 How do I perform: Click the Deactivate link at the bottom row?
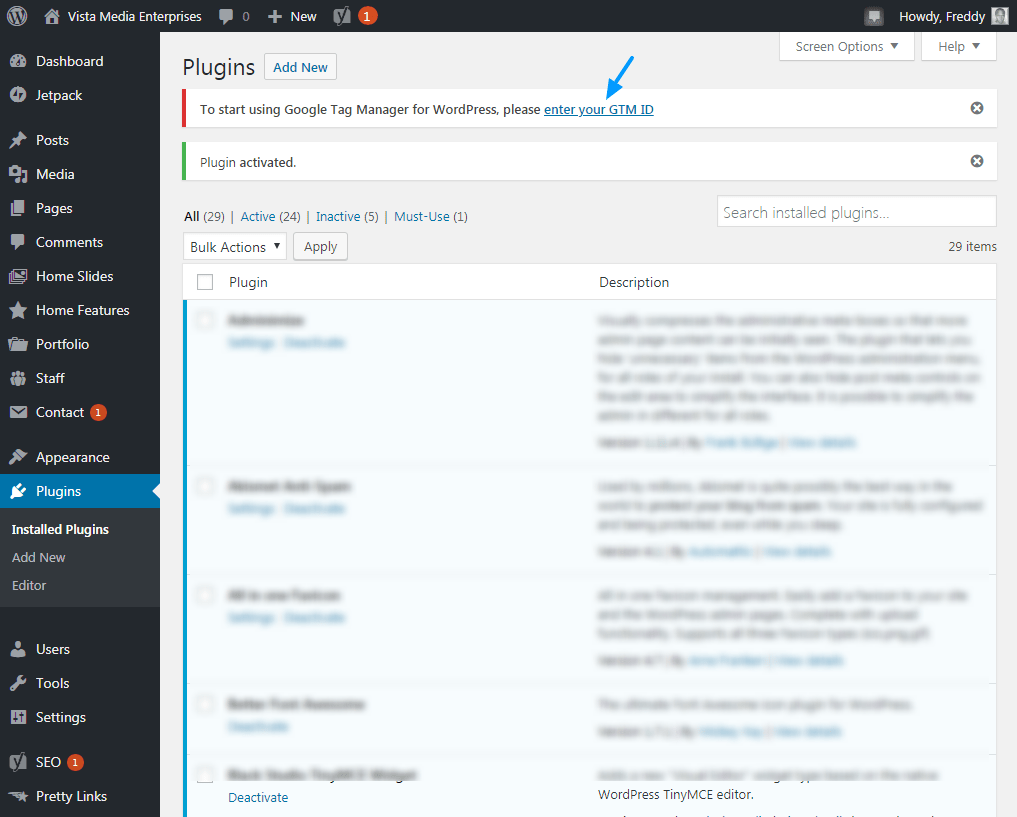pyautogui.click(x=258, y=798)
